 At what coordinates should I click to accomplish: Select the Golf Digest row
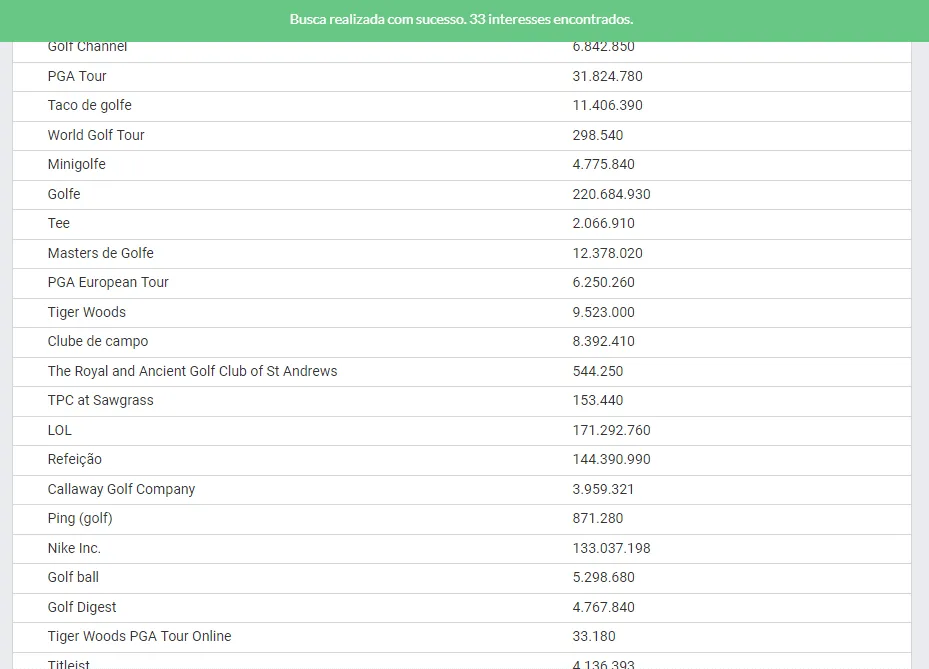coord(82,607)
